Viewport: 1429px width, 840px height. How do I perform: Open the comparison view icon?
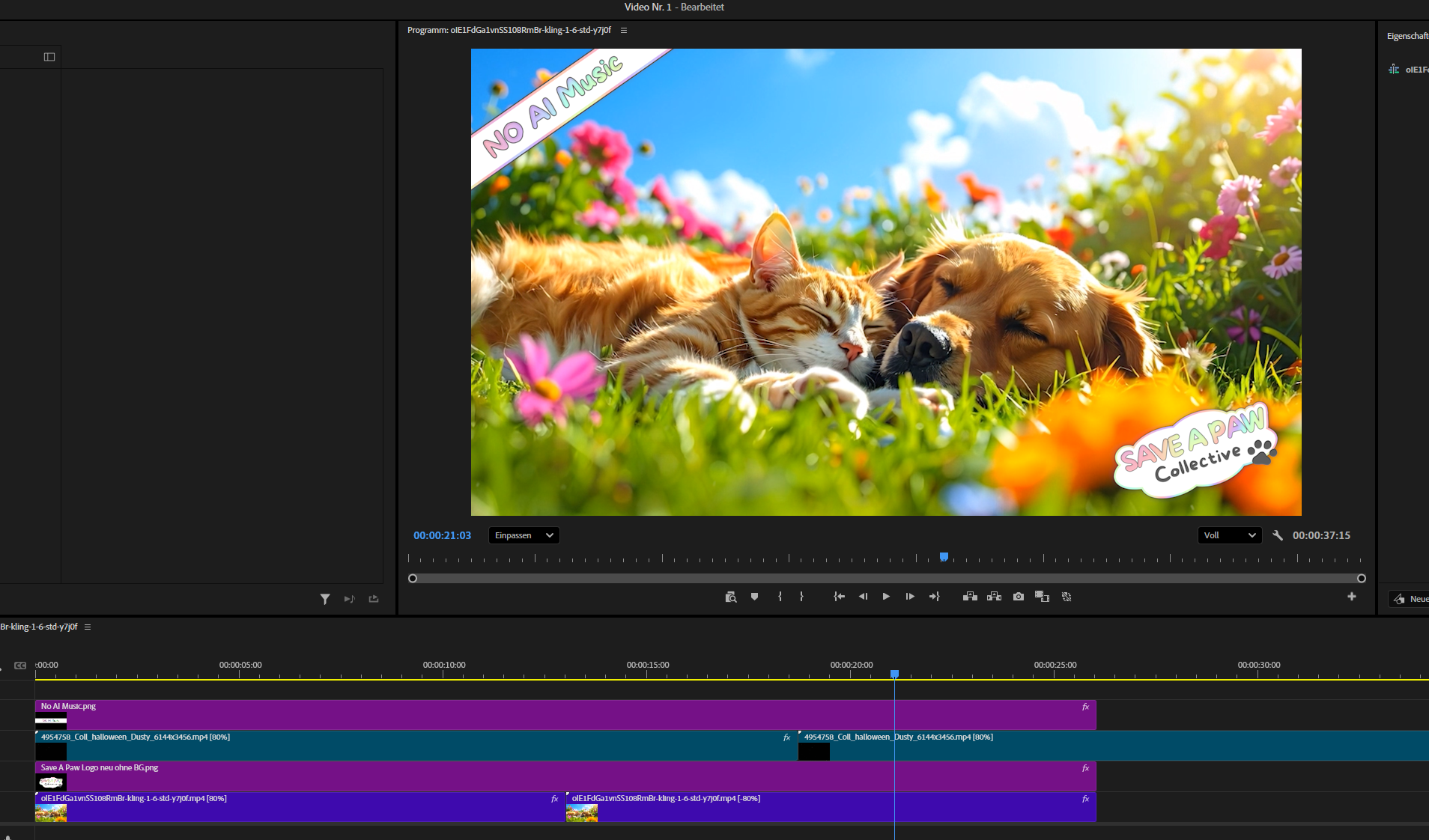coord(1042,597)
